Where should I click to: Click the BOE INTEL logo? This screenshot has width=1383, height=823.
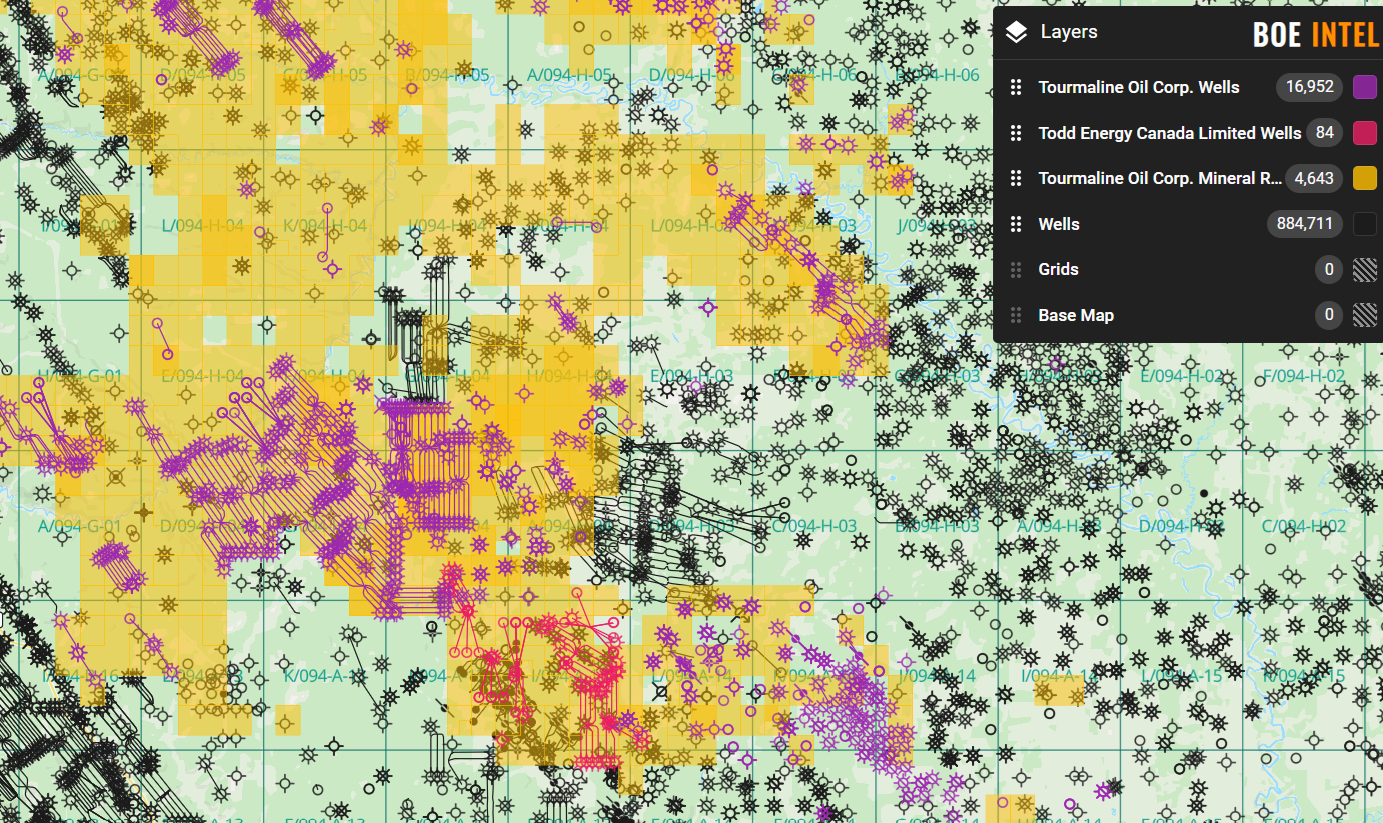point(1315,36)
